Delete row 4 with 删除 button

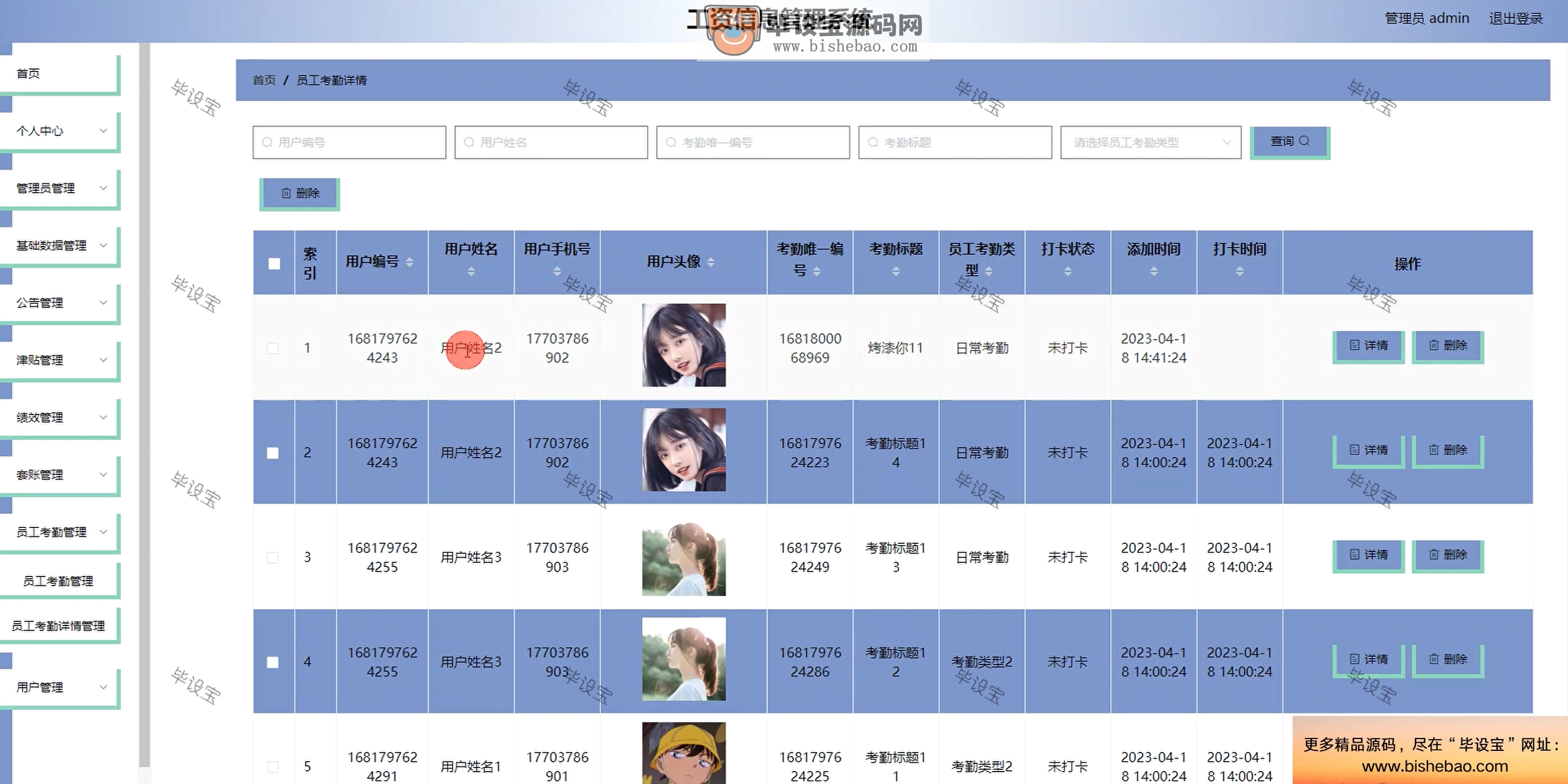coord(1447,660)
